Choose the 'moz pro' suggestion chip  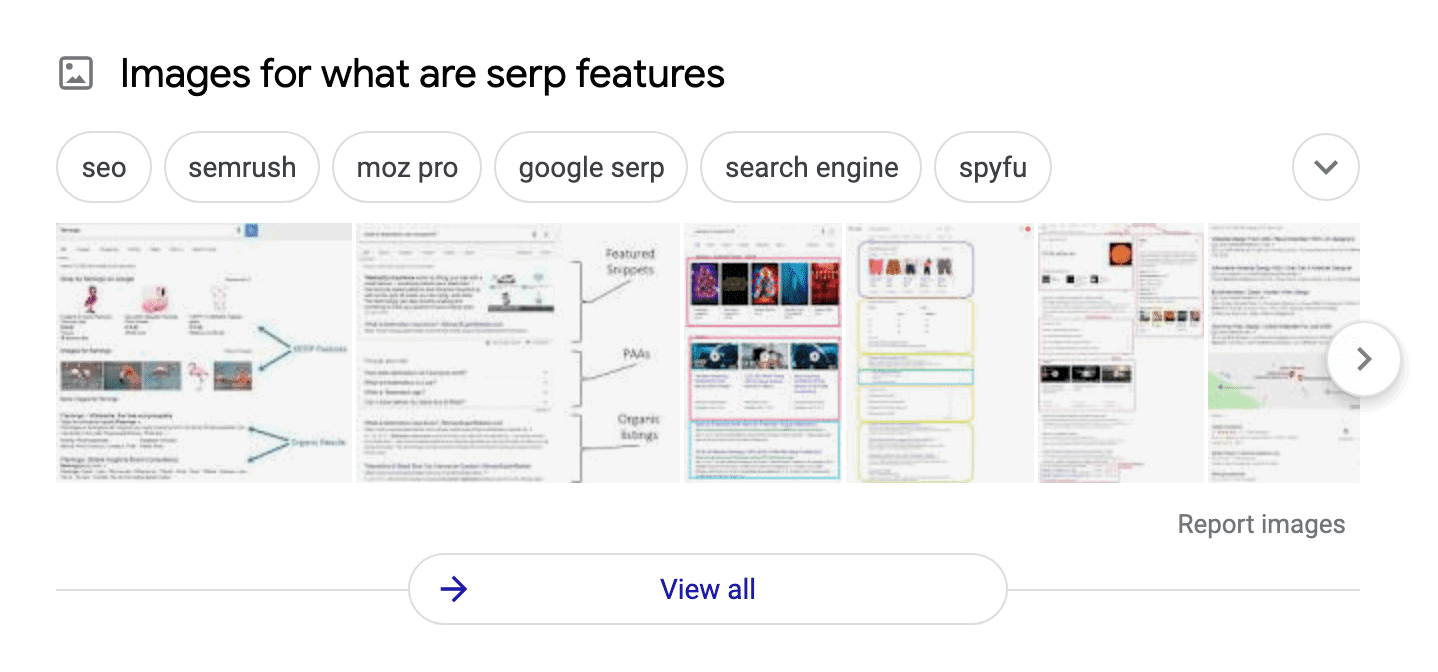[406, 167]
